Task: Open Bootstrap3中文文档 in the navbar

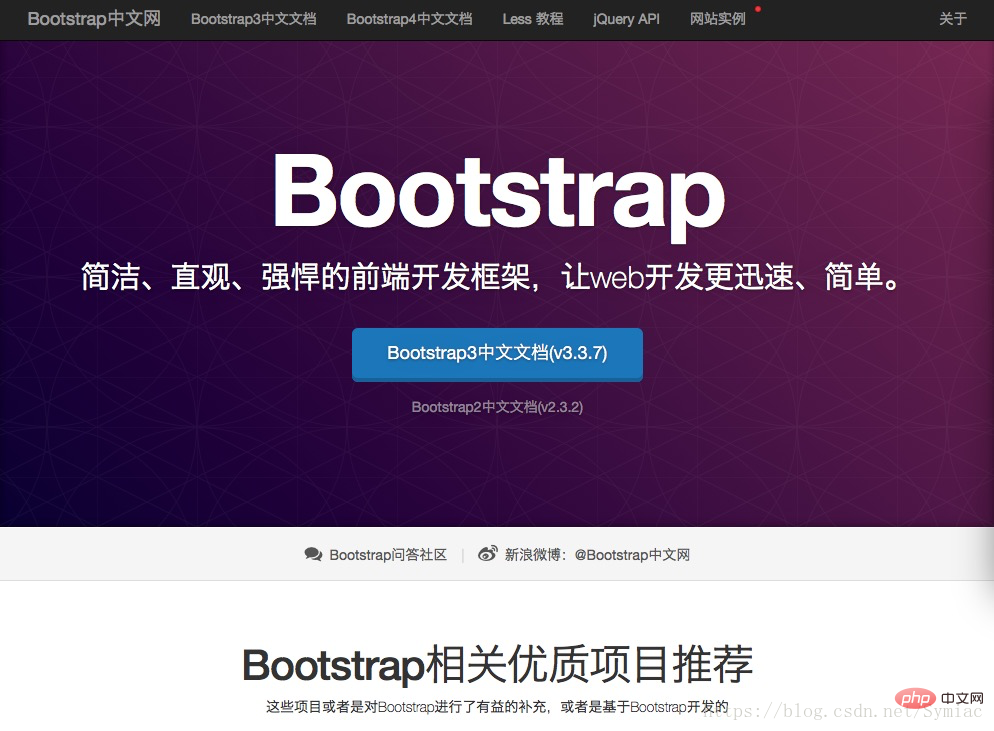Action: [253, 19]
